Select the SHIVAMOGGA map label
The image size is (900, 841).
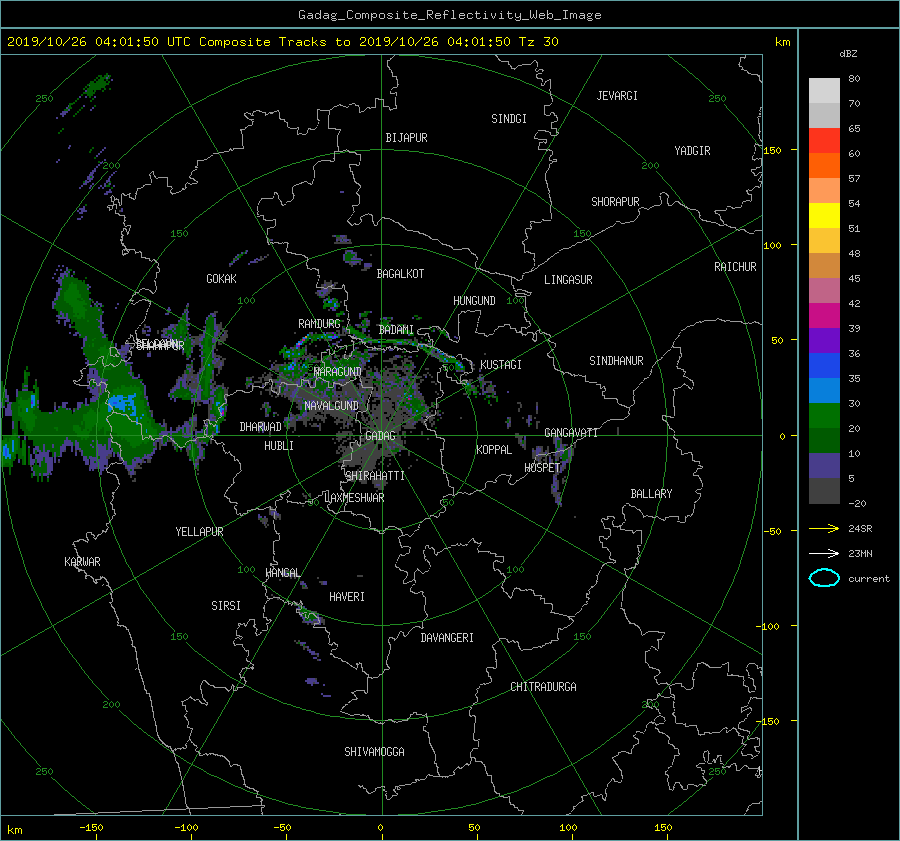(x=374, y=752)
